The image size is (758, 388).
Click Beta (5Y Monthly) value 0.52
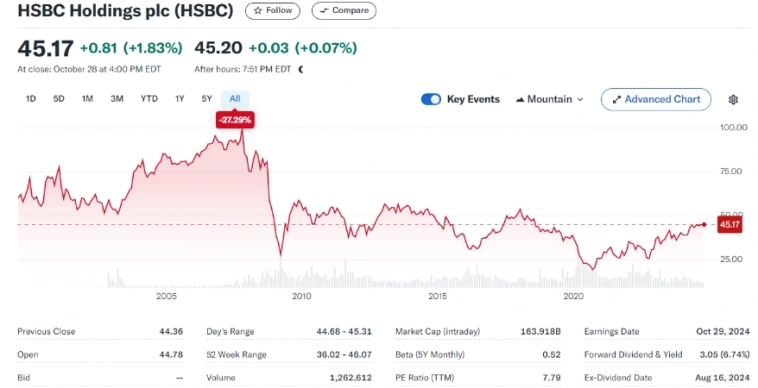(552, 355)
